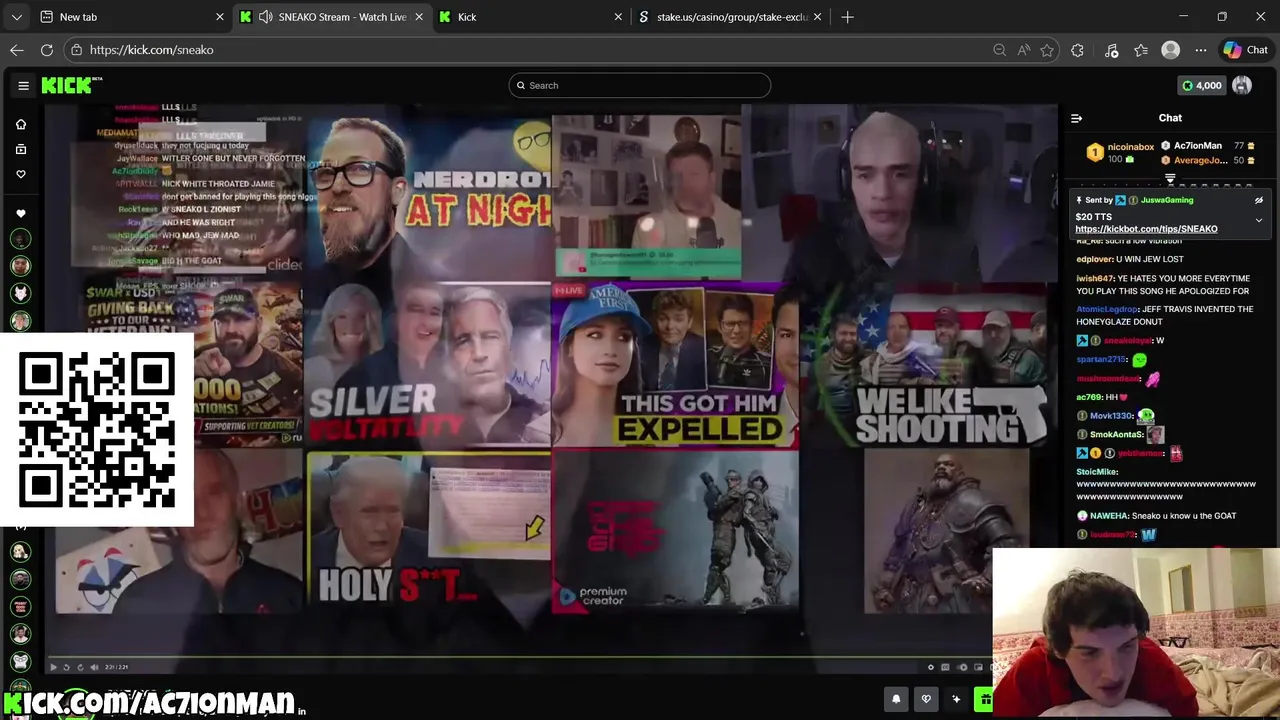Viewport: 1280px width, 720px height.
Task: Go to Kick home via logo
Action: point(71,85)
